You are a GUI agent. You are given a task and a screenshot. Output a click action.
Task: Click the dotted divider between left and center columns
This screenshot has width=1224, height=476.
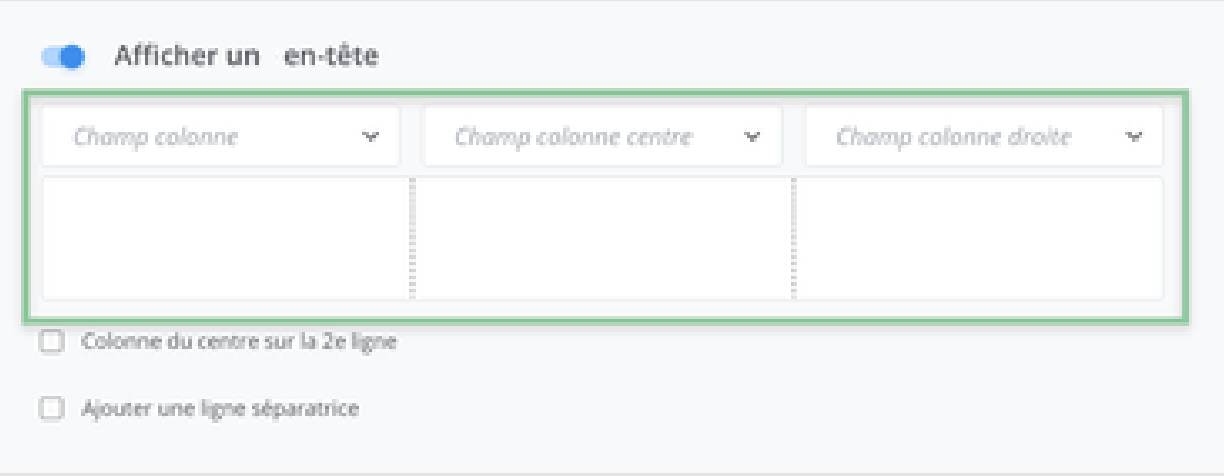[x=412, y=238]
